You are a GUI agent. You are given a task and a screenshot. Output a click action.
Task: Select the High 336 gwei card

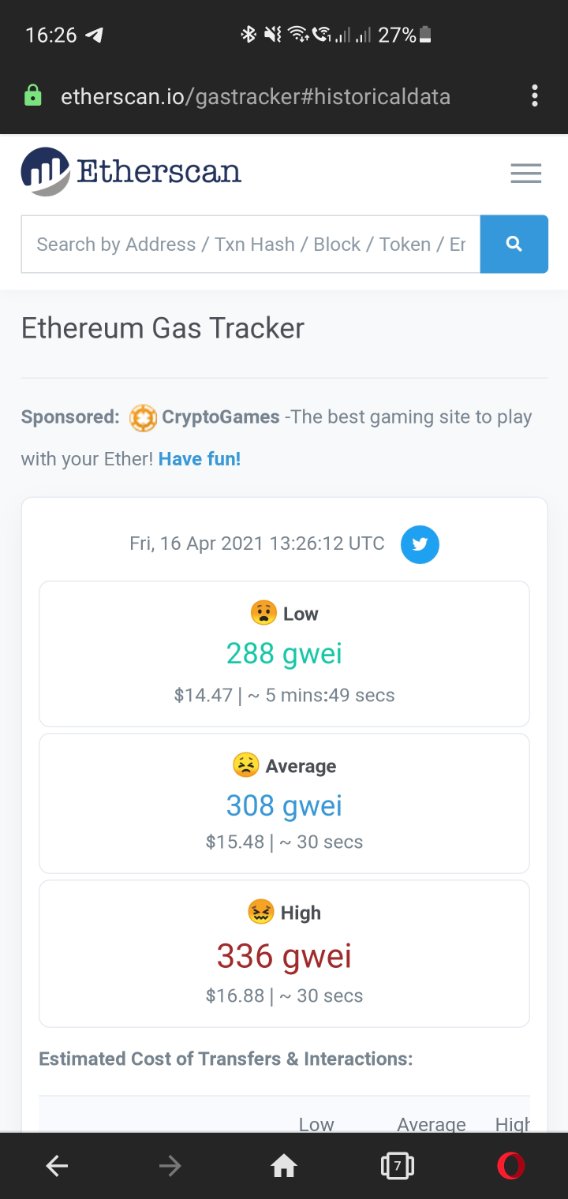tap(284, 954)
